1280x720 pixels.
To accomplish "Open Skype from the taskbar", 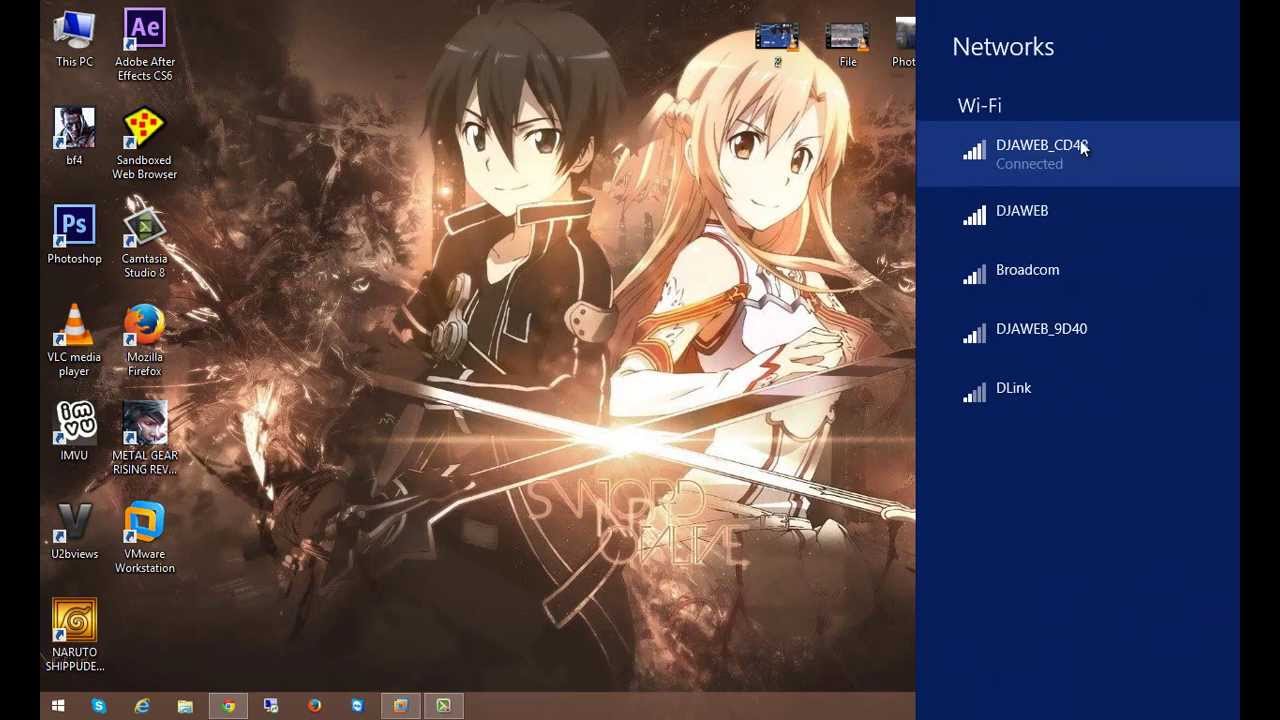I will [99, 706].
